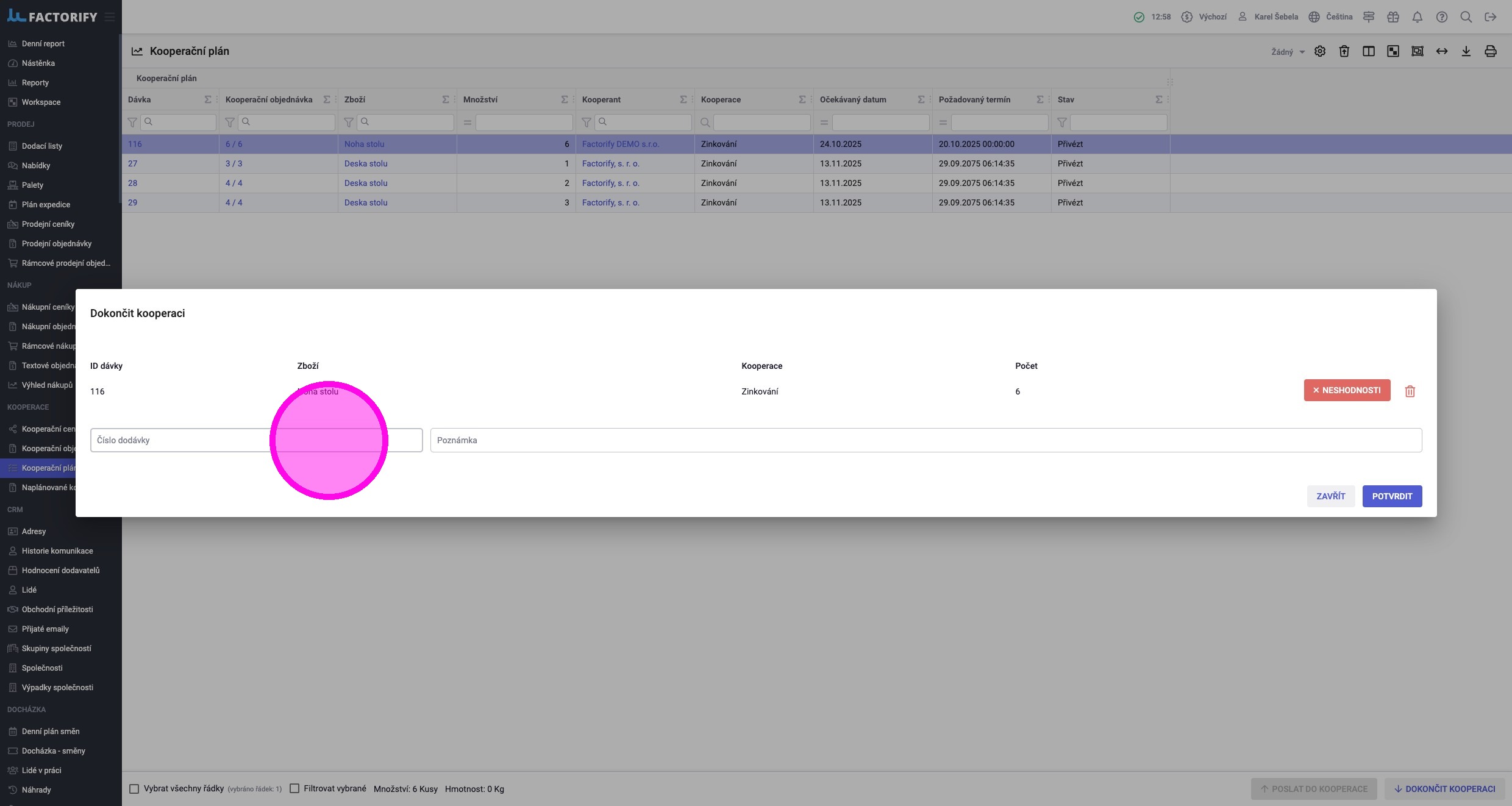The width and height of the screenshot is (1512, 806).
Task: Toggle the sidebar hamburger menu
Action: point(110,17)
